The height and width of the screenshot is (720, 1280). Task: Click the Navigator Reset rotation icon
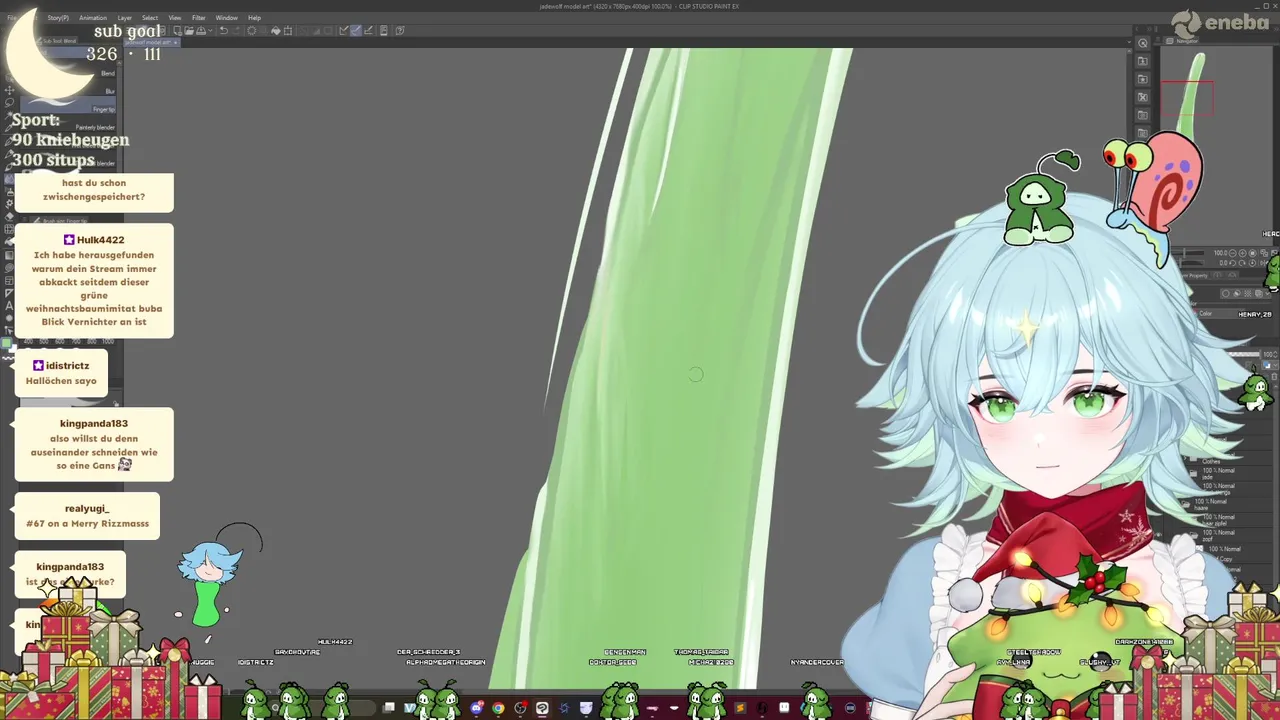click(x=1253, y=263)
